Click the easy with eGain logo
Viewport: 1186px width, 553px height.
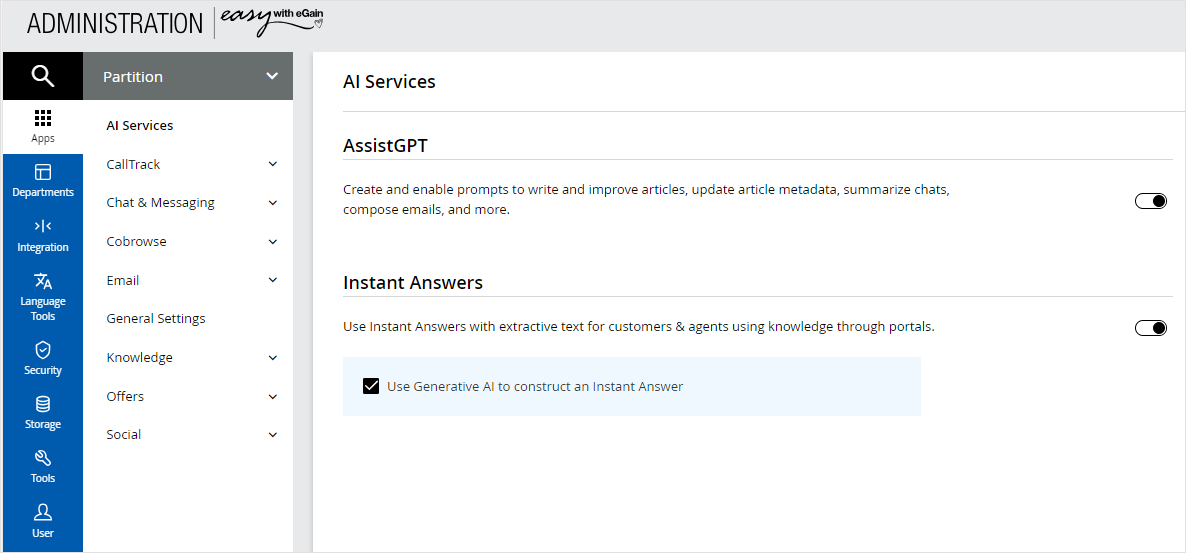click(273, 23)
